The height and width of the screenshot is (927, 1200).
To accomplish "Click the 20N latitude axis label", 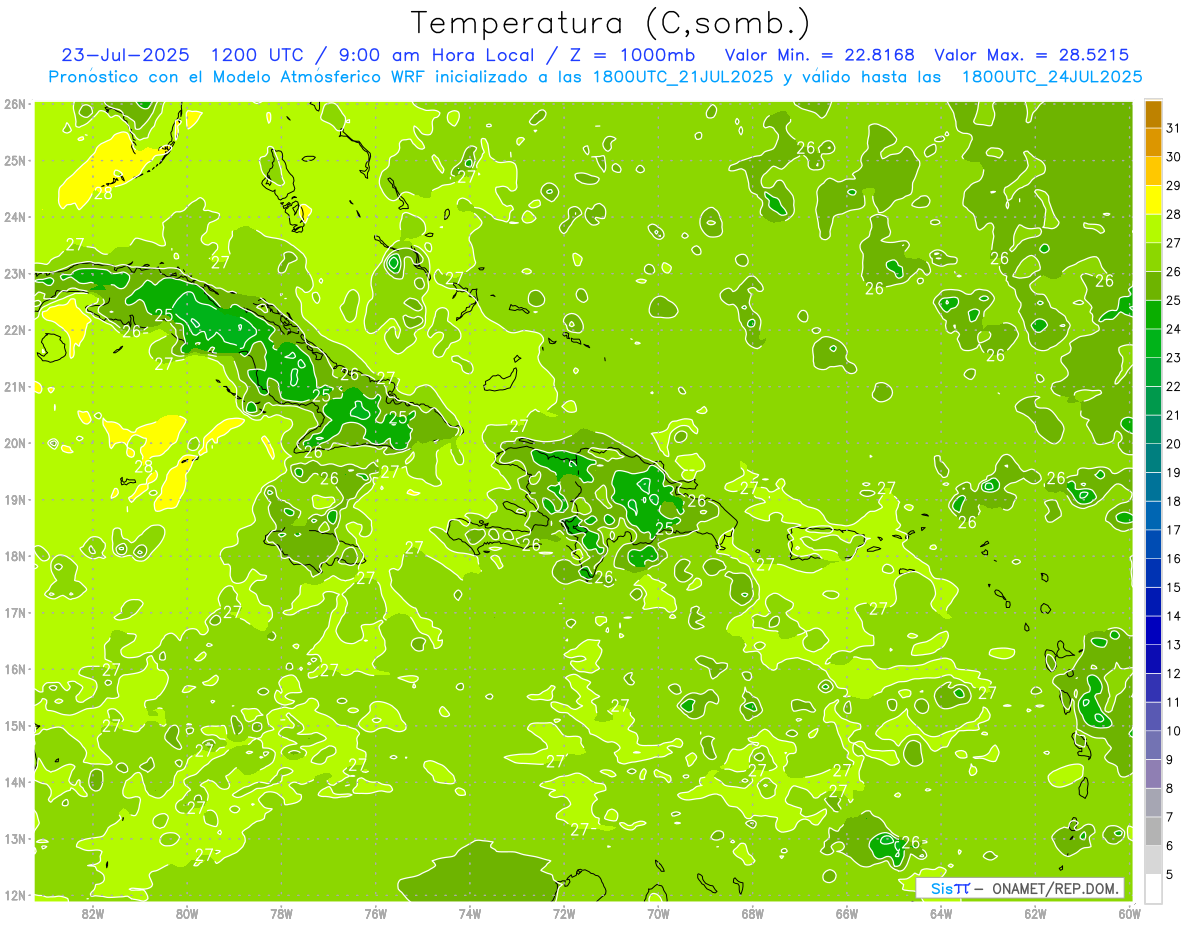I will click(x=15, y=443).
